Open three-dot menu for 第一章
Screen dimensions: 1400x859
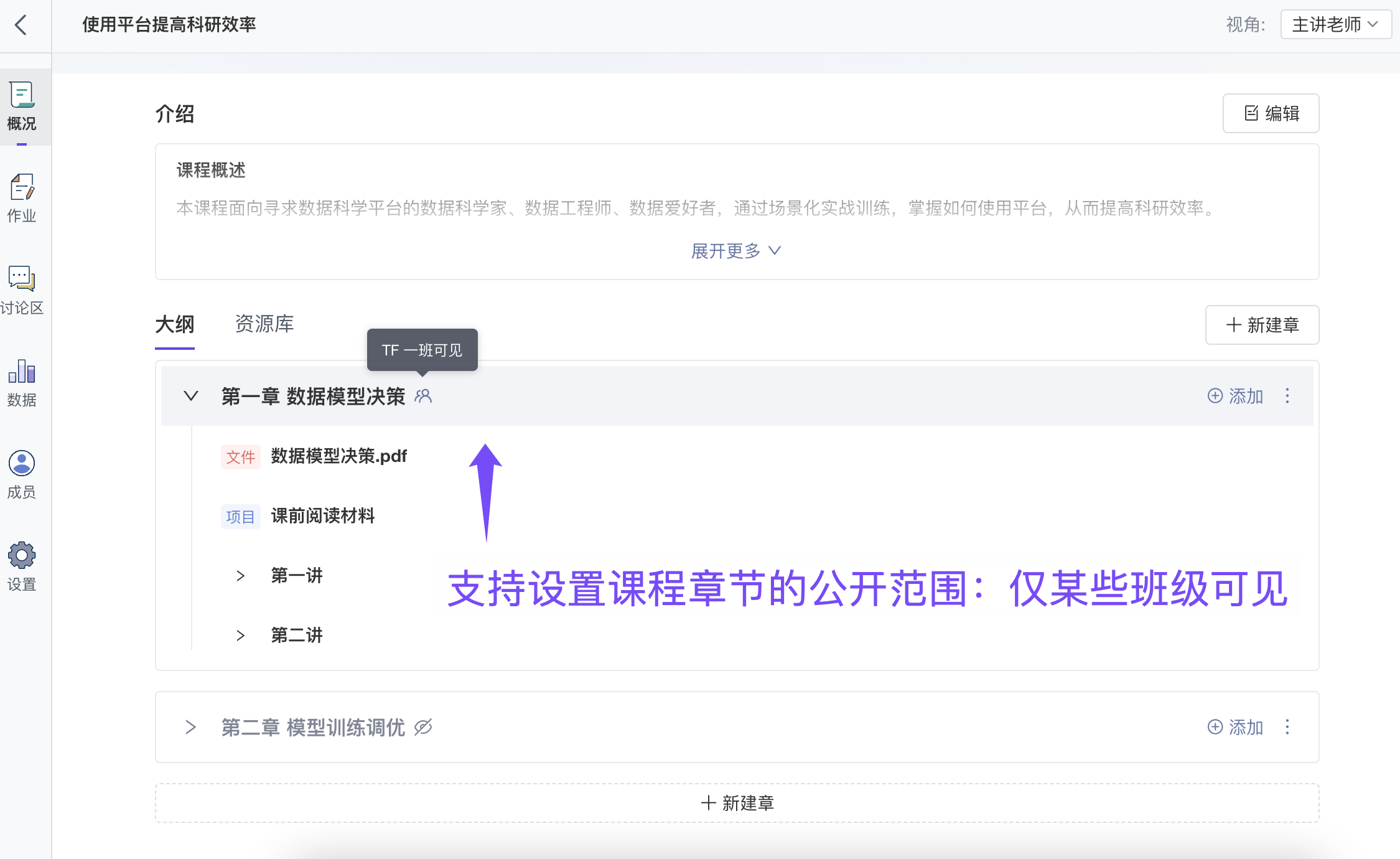click(x=1287, y=396)
